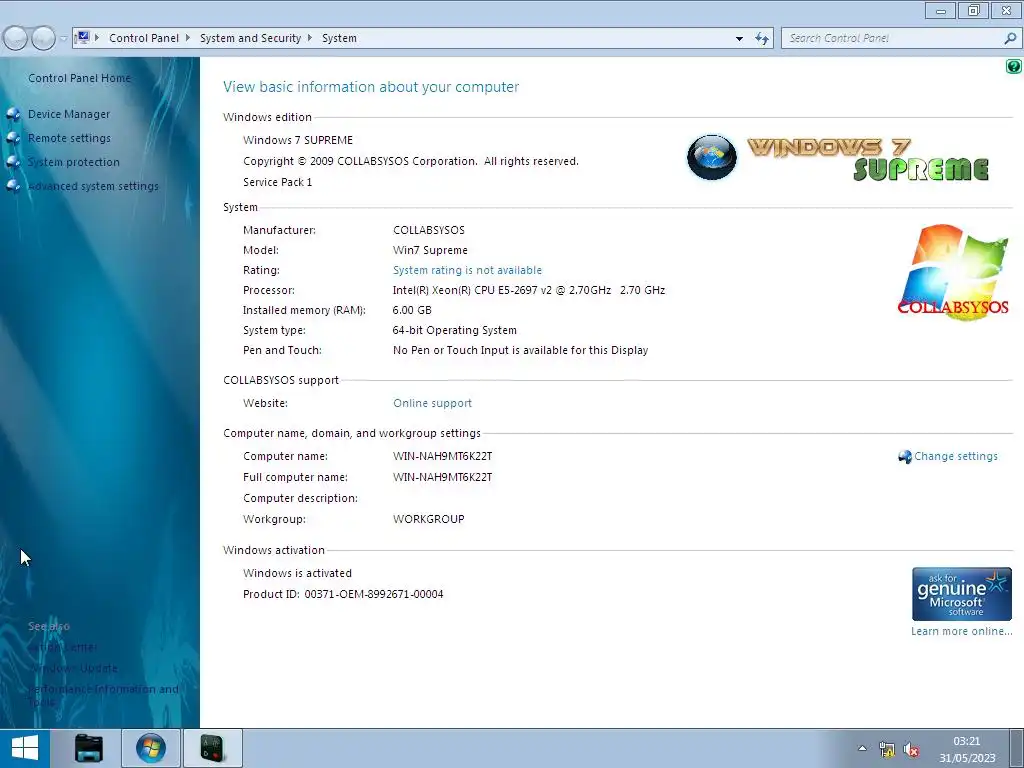The height and width of the screenshot is (768, 1024).
Task: Click the muted volume tray icon
Action: (911, 749)
